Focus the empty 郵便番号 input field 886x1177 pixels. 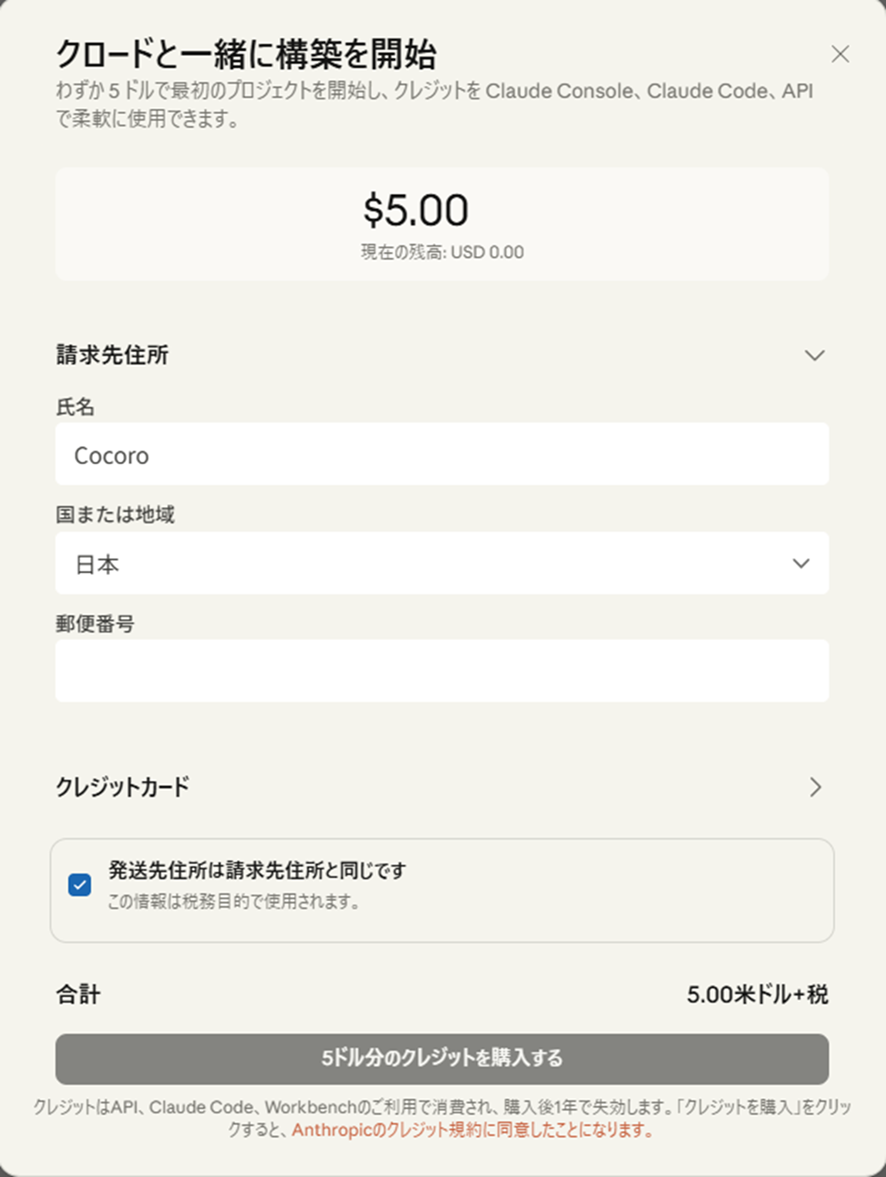coord(441,671)
